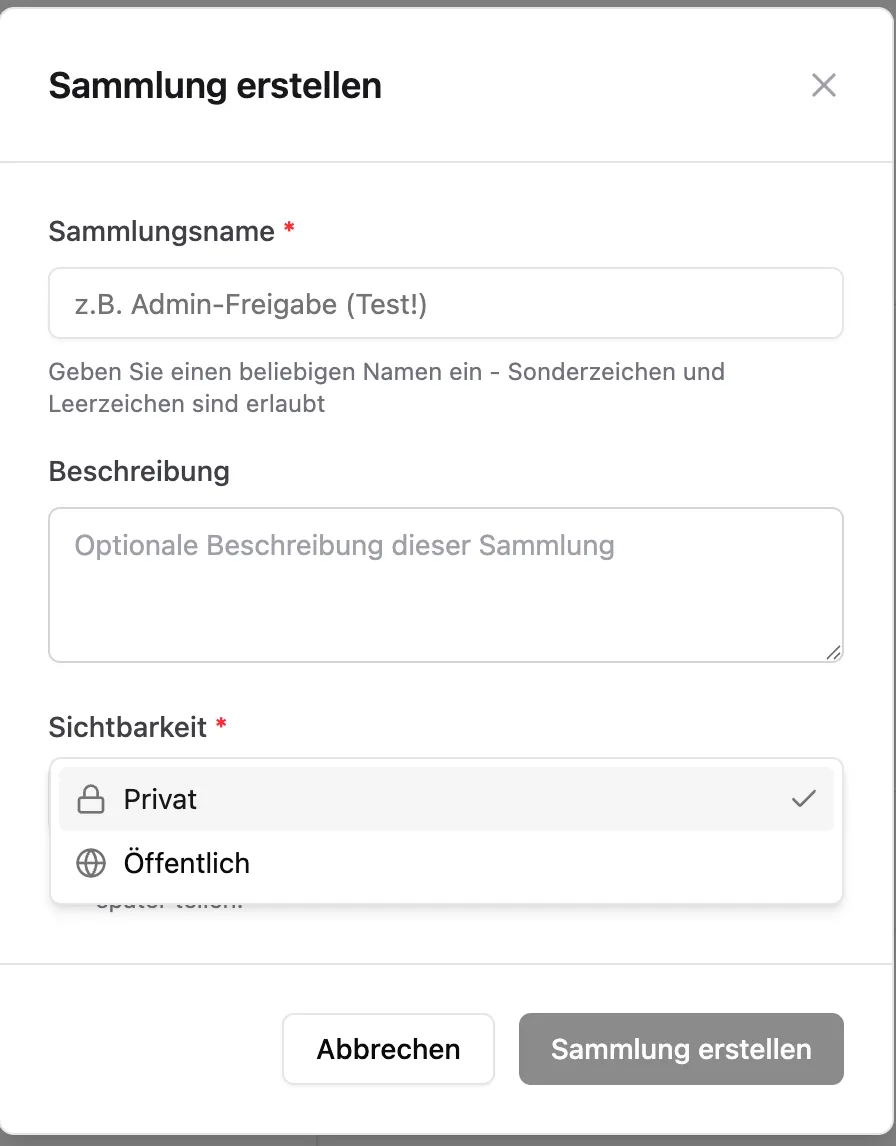Click the Sammlung erstellen dialog heading
Image resolution: width=896 pixels, height=1146 pixels.
[x=215, y=86]
